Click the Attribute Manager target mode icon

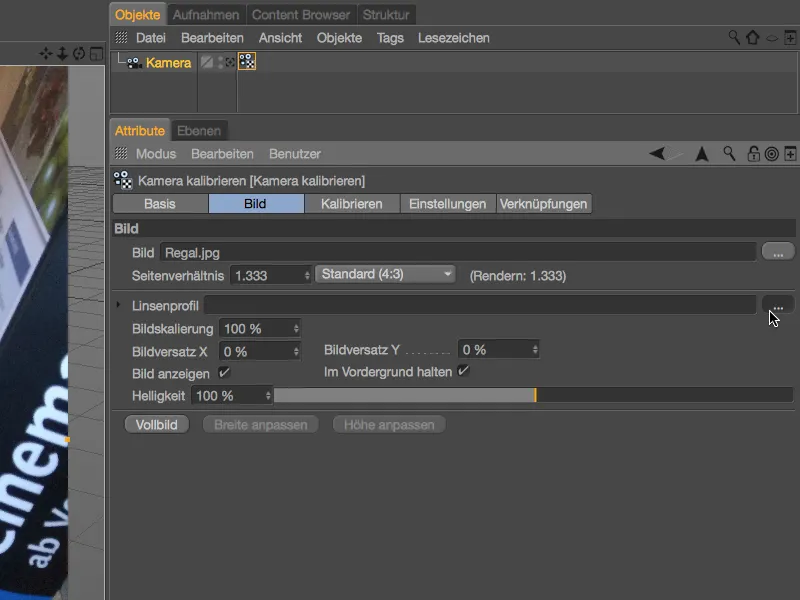(x=771, y=154)
